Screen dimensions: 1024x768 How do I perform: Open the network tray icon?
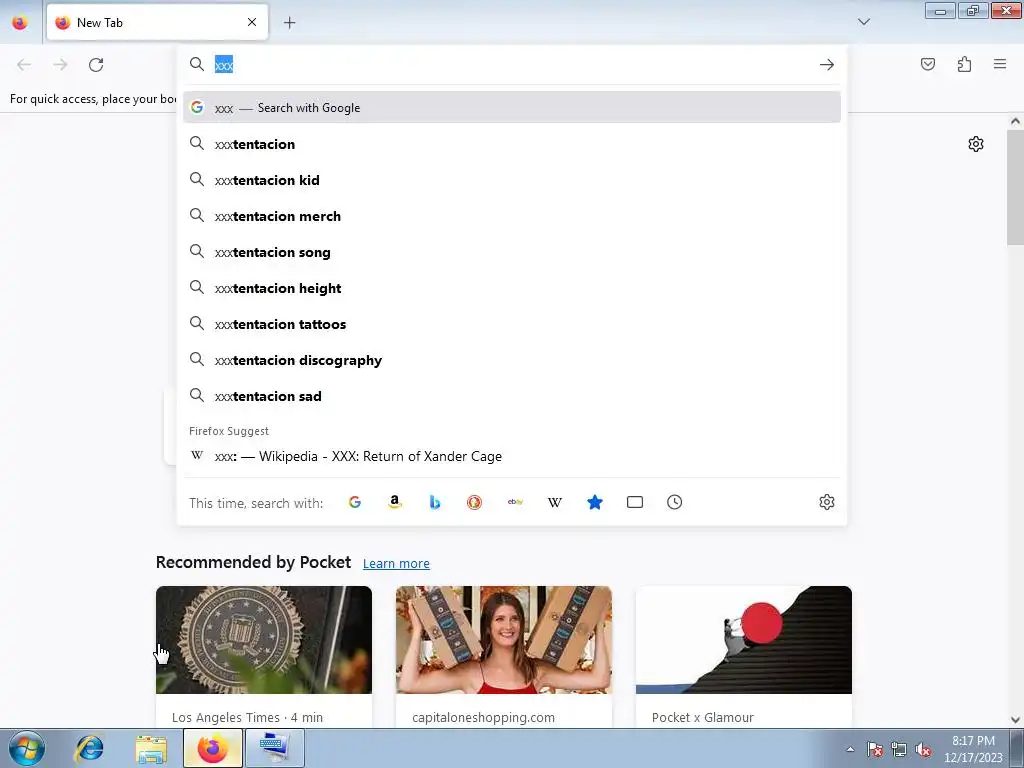pyautogui.click(x=899, y=749)
